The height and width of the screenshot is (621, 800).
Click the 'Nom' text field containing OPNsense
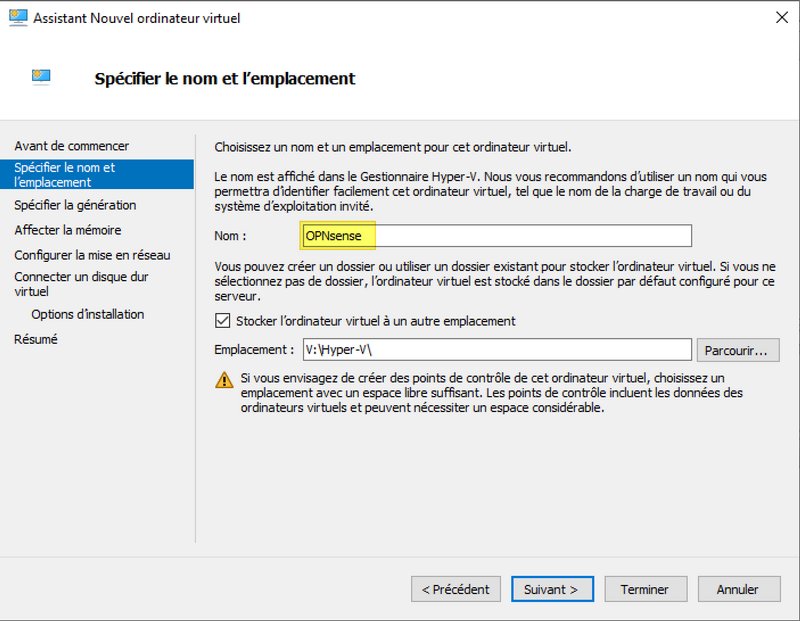coord(495,235)
